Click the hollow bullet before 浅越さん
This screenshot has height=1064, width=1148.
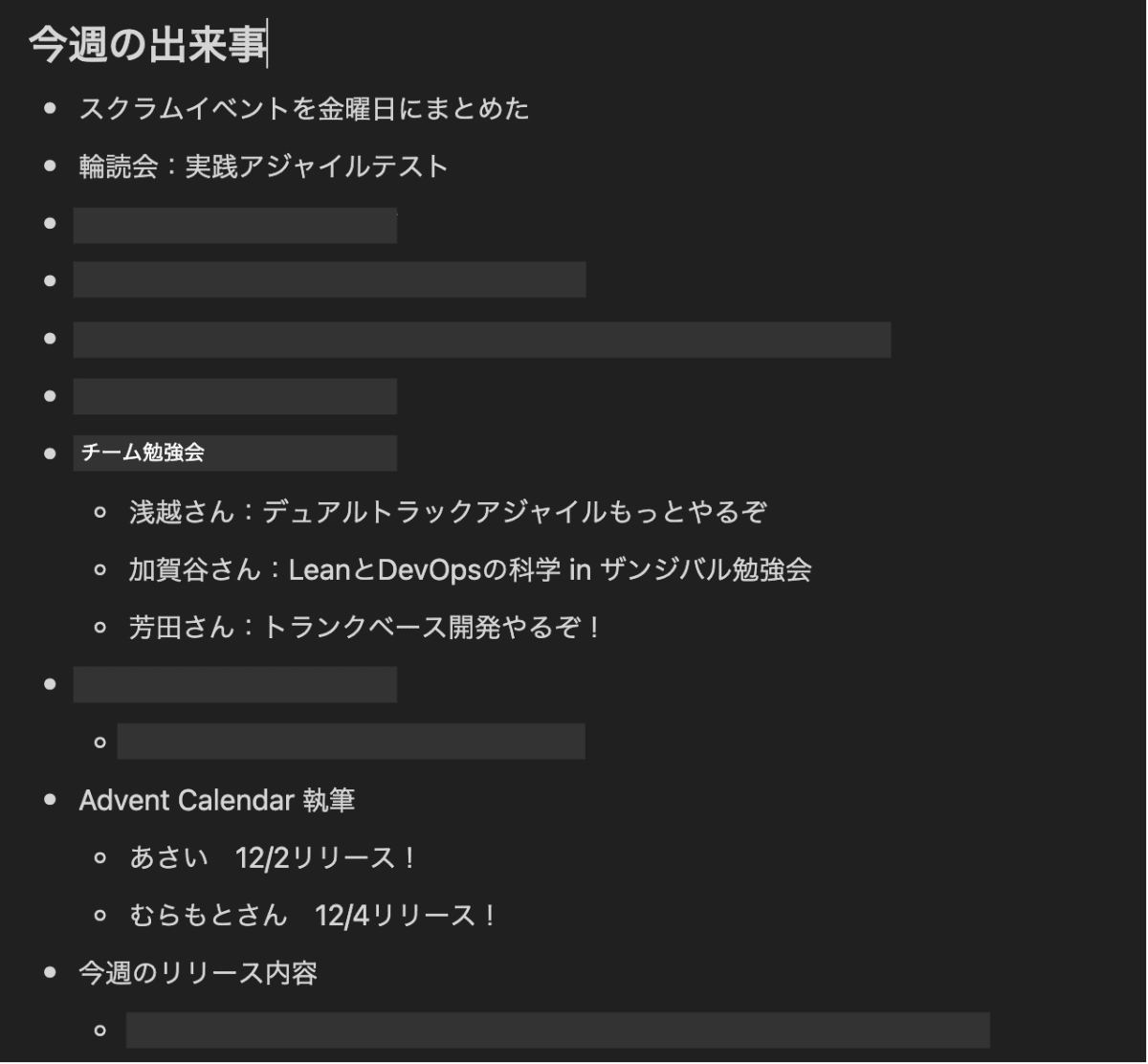pyautogui.click(x=100, y=513)
